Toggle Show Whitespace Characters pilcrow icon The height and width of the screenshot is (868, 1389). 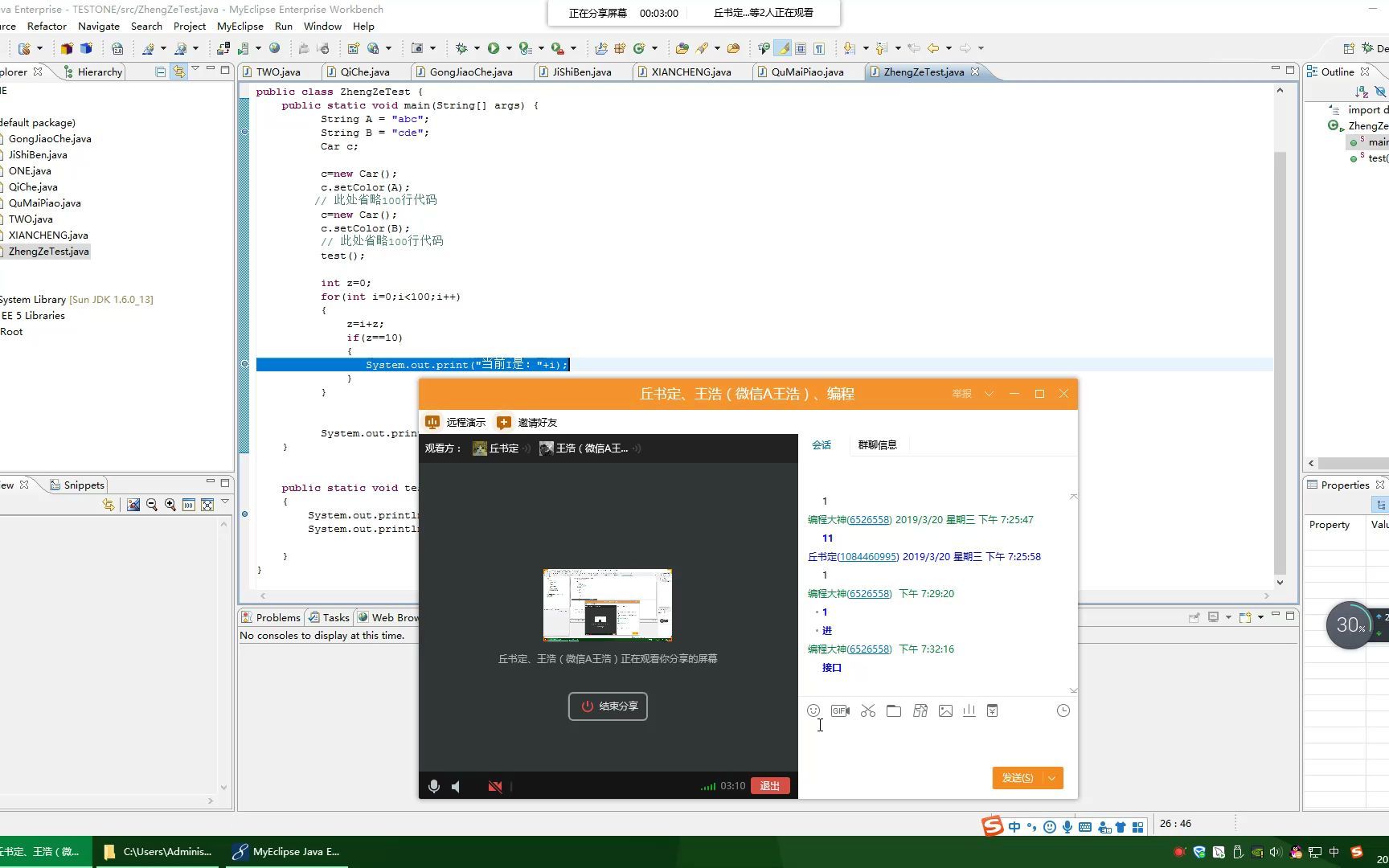pyautogui.click(x=819, y=48)
